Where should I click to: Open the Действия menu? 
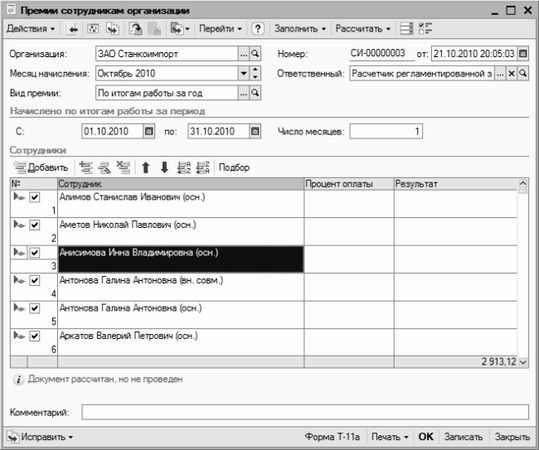pyautogui.click(x=31, y=29)
